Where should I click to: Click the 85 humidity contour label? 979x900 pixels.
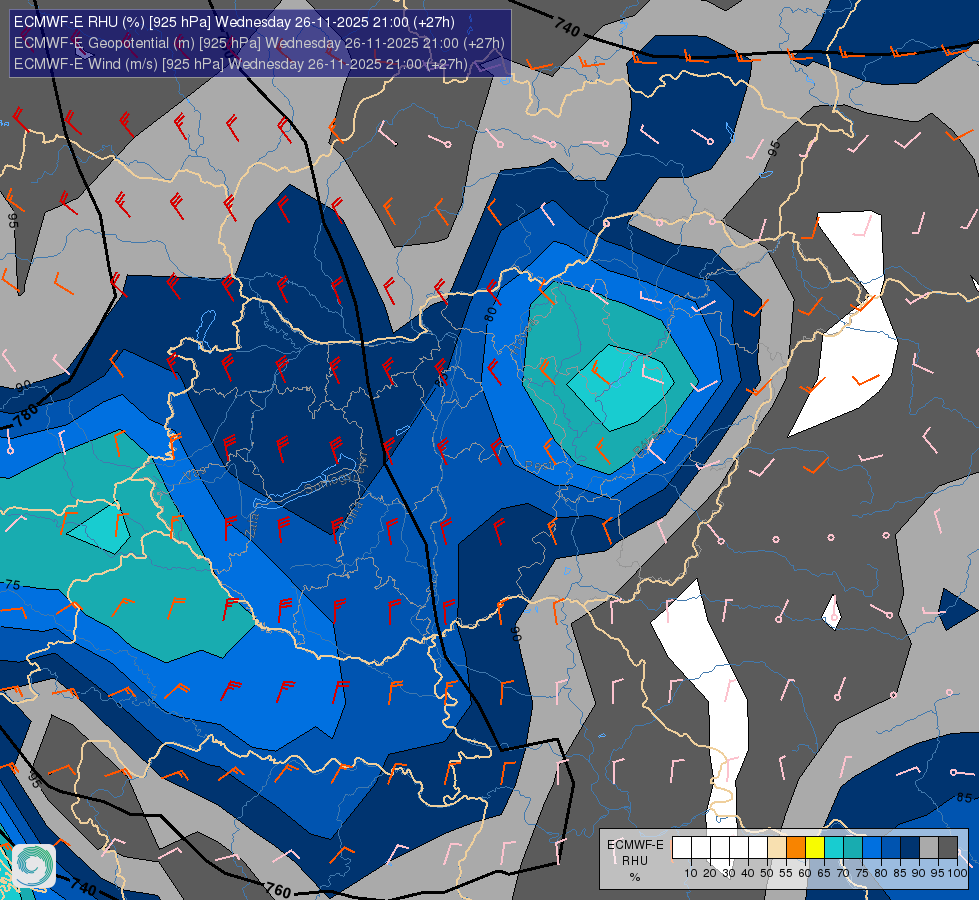pos(964,798)
